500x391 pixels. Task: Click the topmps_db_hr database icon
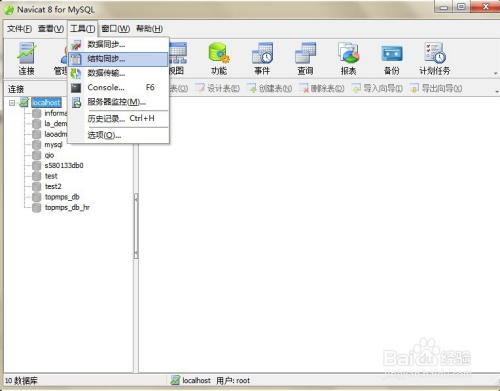[x=37, y=207]
